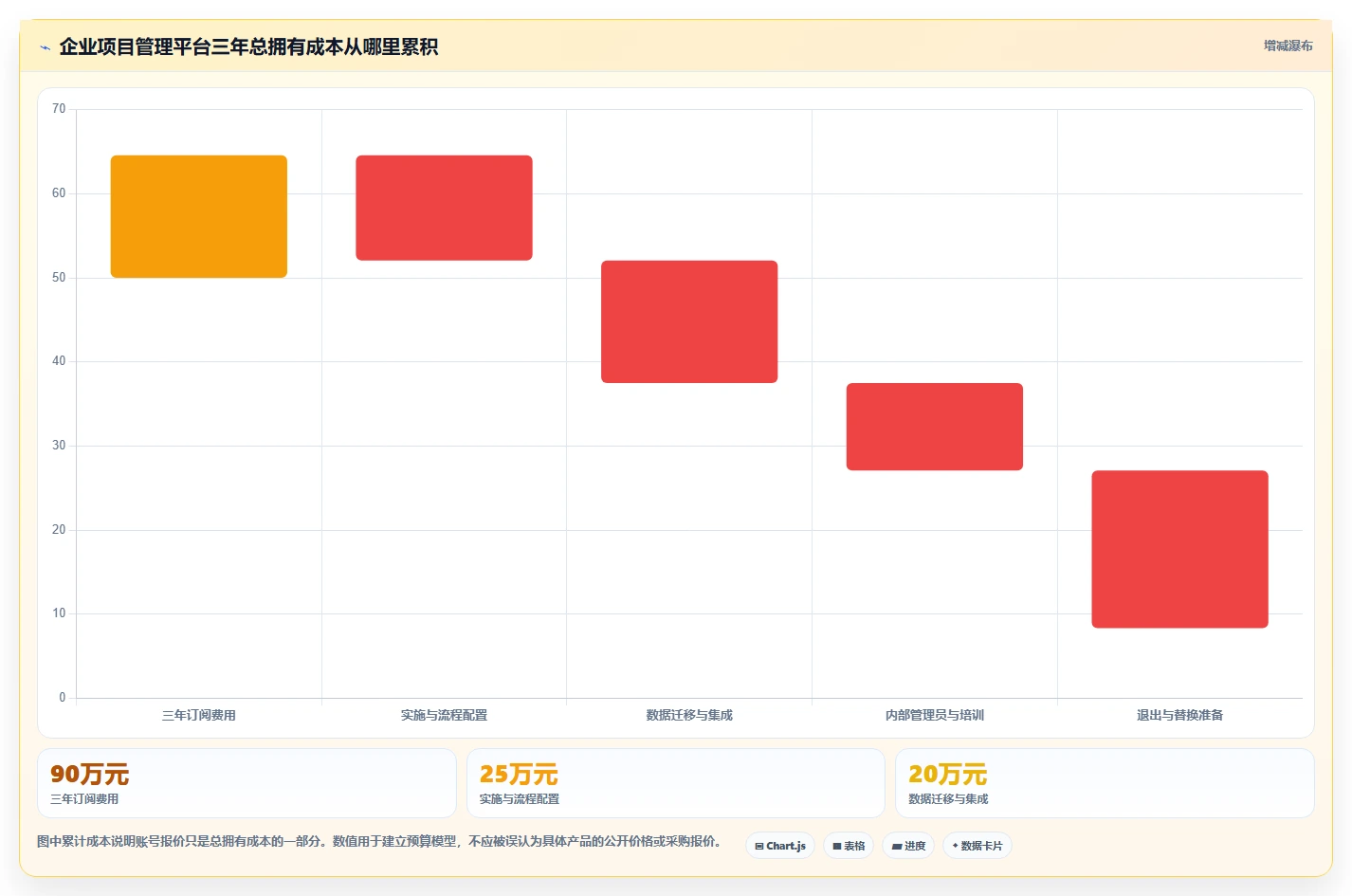Click the 数据卡片 tag chip
The image size is (1352, 896).
pos(977,846)
